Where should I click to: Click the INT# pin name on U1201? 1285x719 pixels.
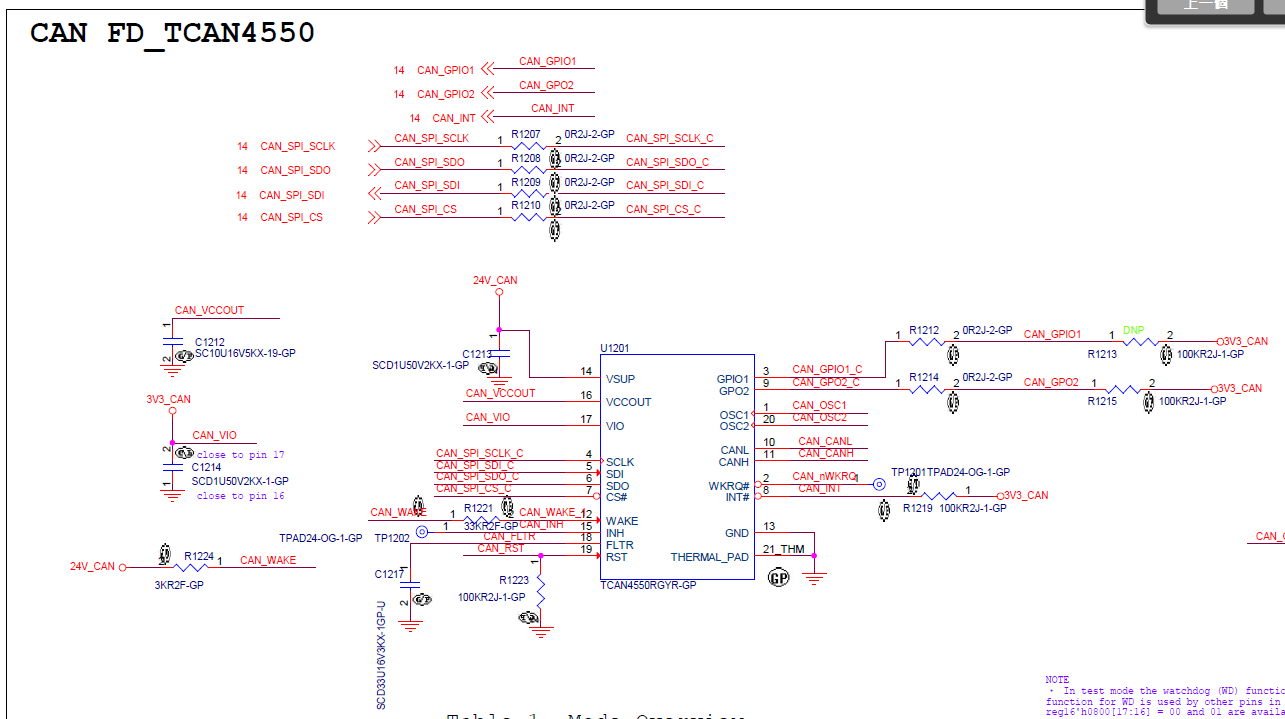coord(737,497)
